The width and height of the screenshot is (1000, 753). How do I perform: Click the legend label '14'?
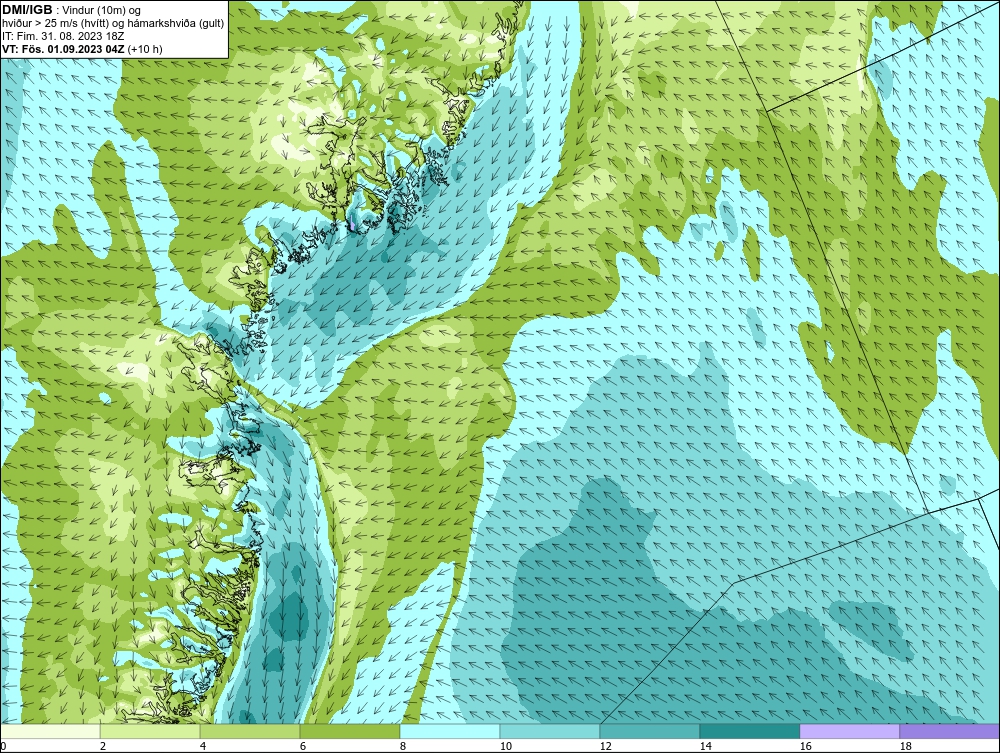click(705, 746)
